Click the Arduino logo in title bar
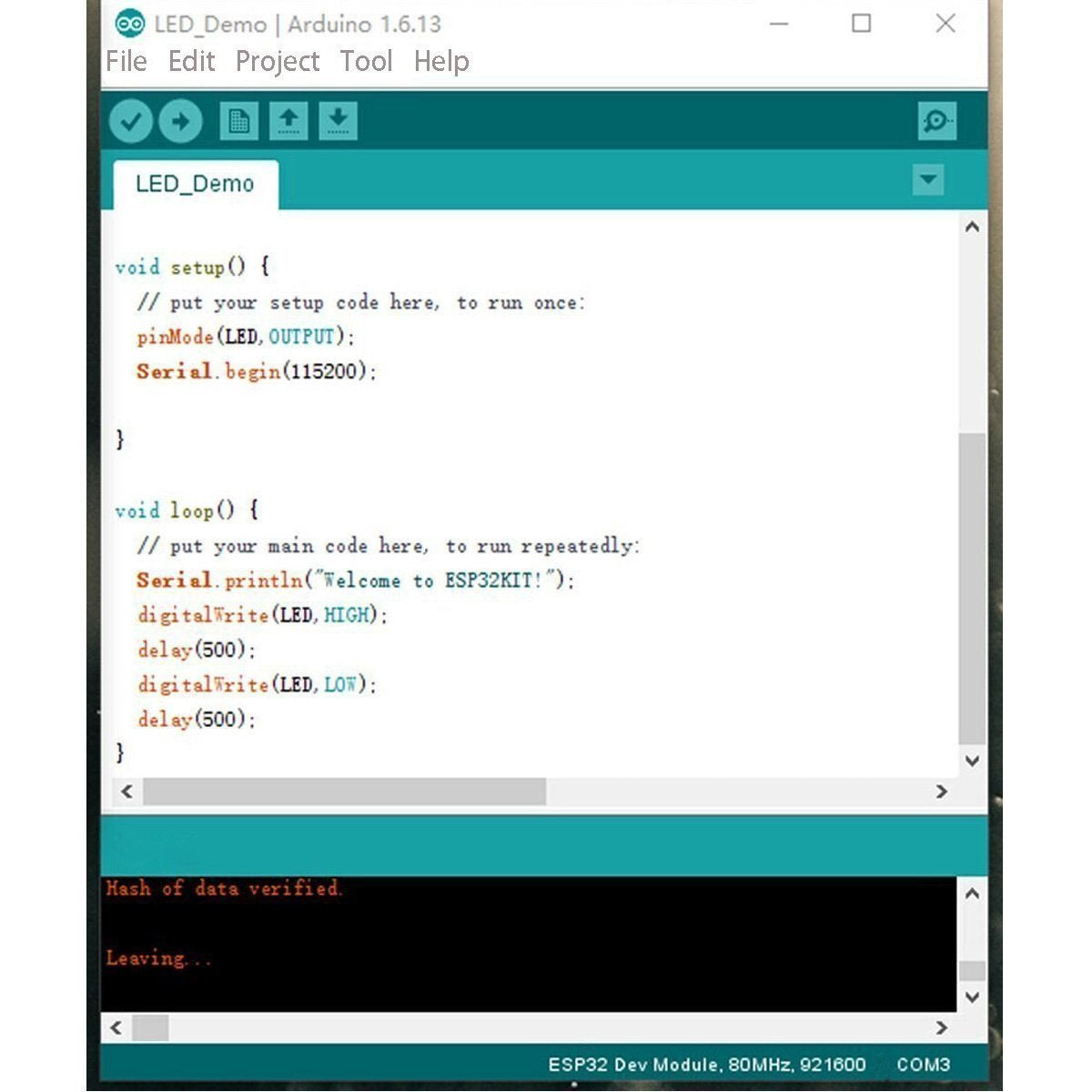 [x=130, y=24]
